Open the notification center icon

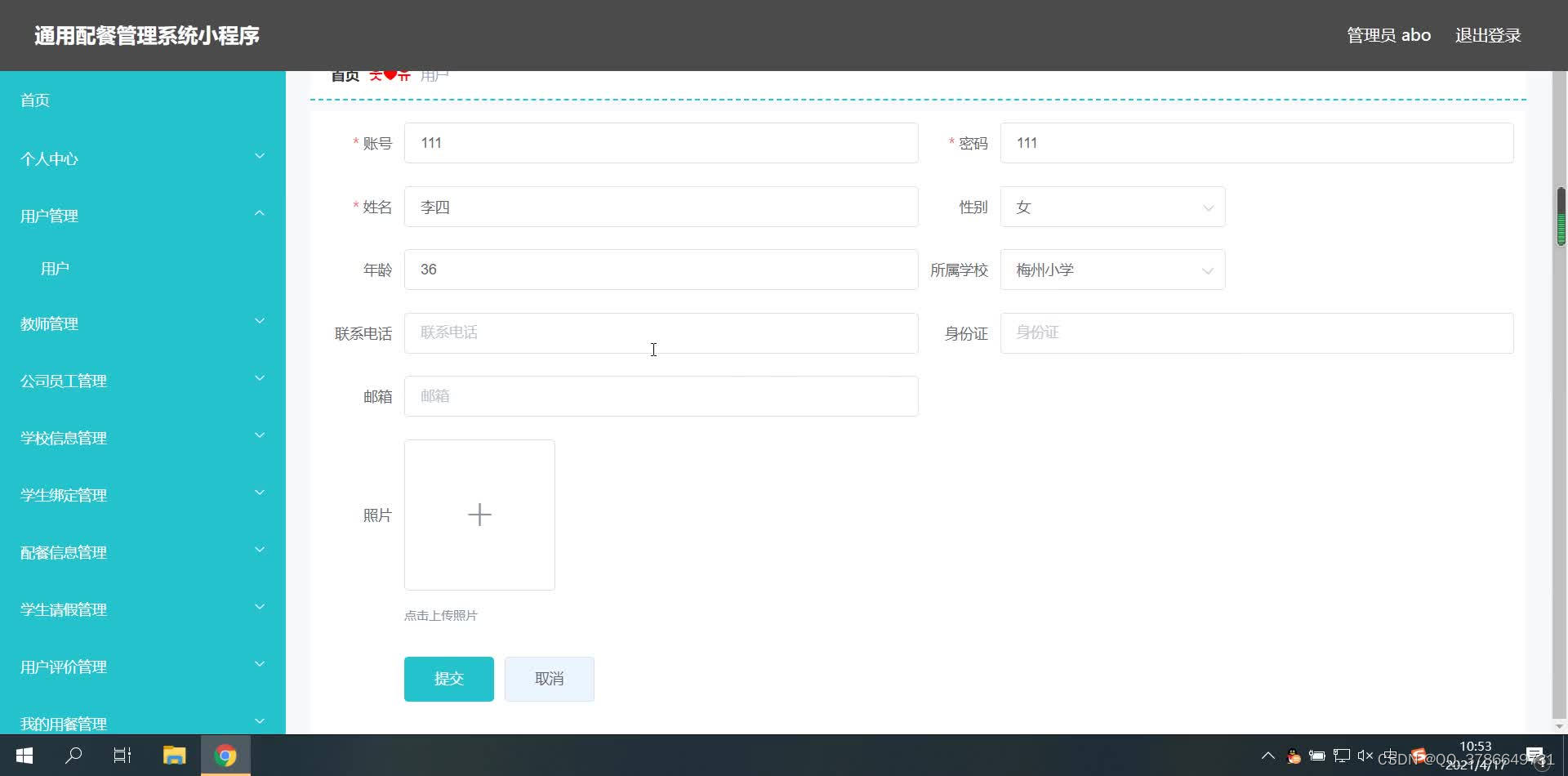(x=1535, y=756)
